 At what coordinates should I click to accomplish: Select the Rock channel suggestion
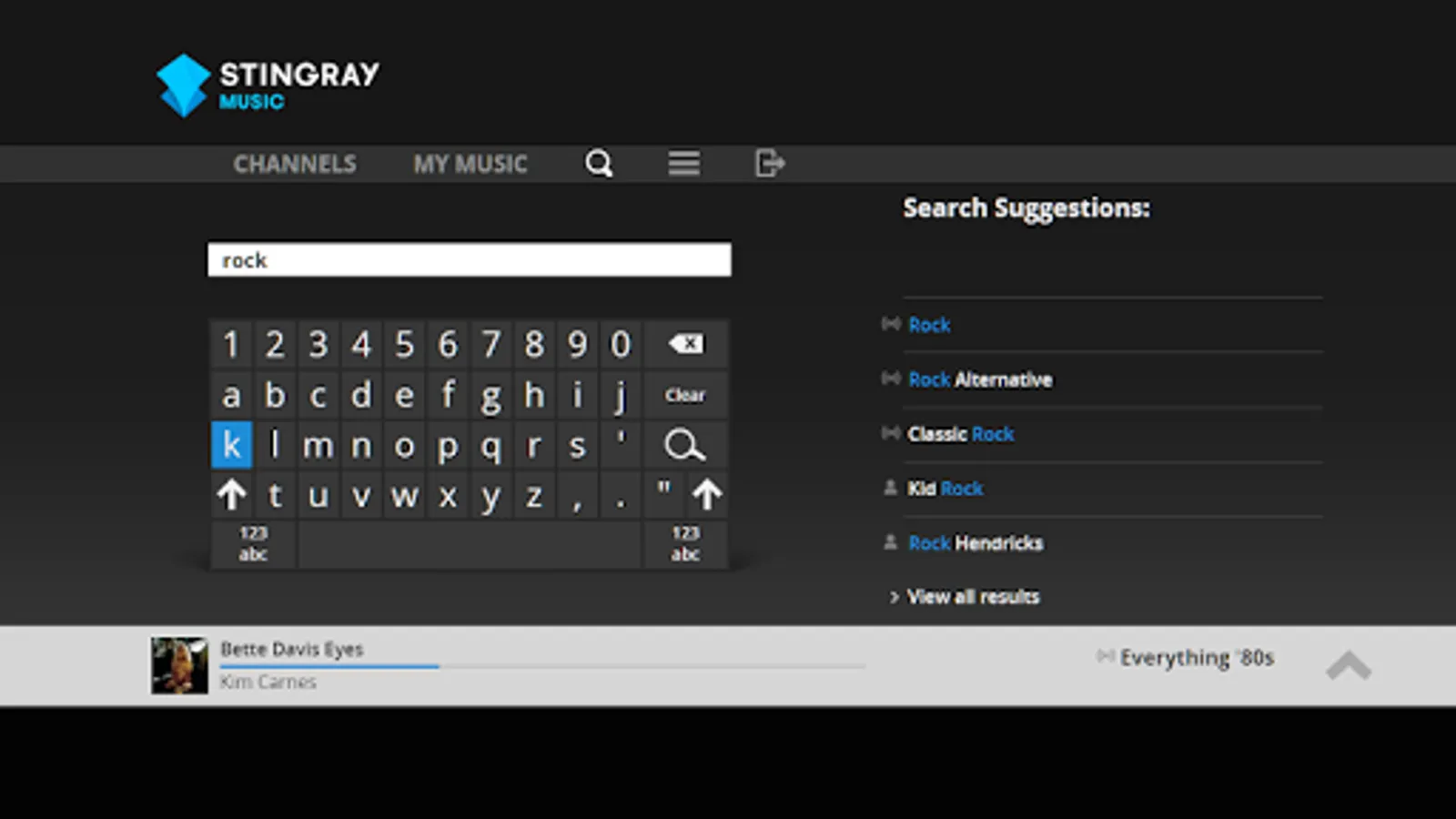(929, 325)
